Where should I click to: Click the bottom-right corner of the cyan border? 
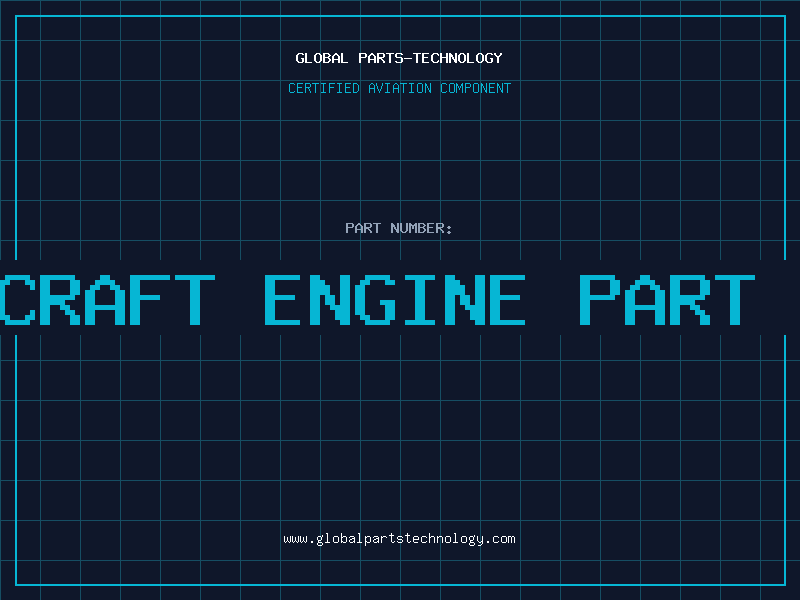[x=784, y=584]
